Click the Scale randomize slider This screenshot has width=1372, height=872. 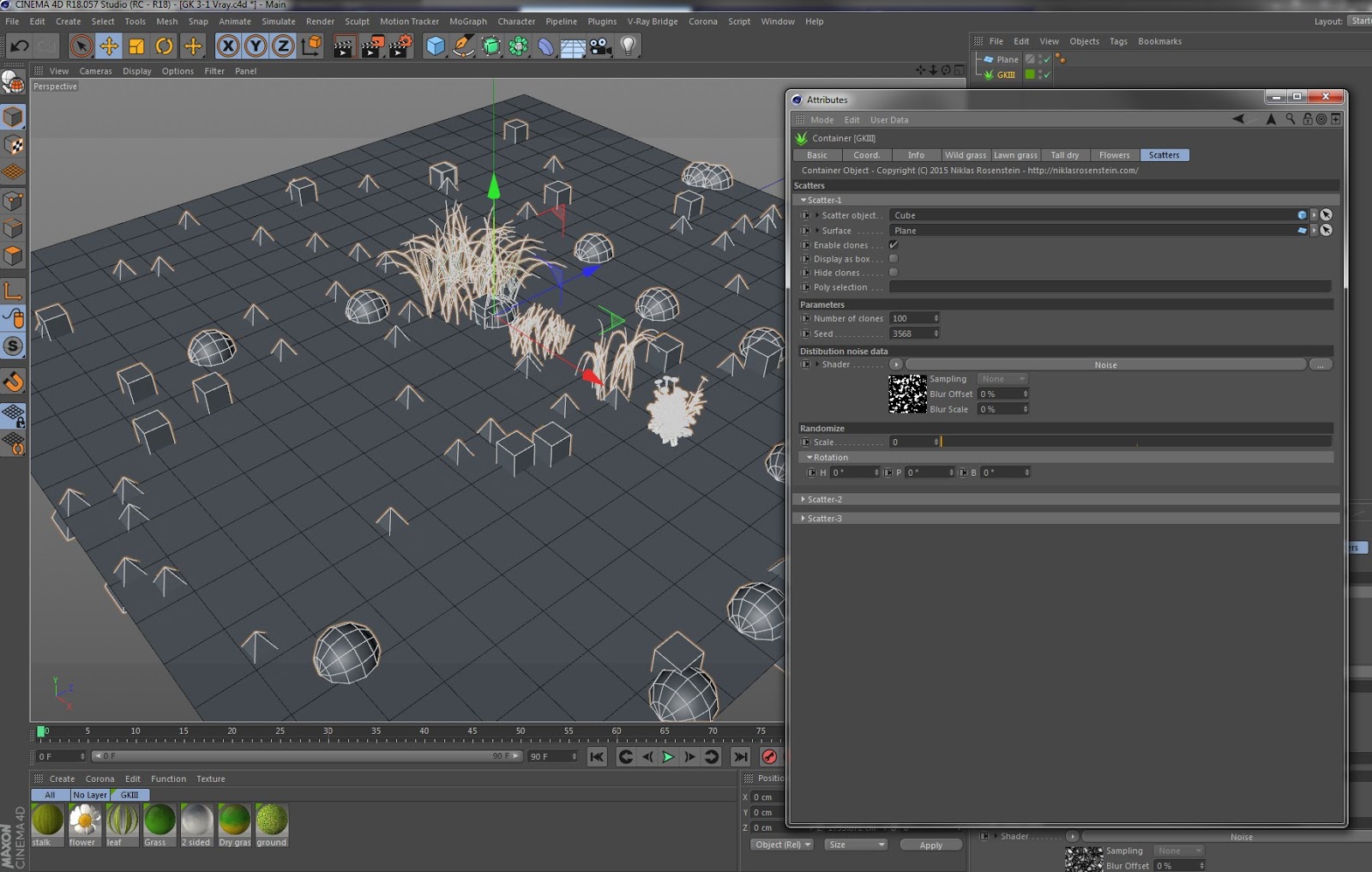click(1137, 442)
